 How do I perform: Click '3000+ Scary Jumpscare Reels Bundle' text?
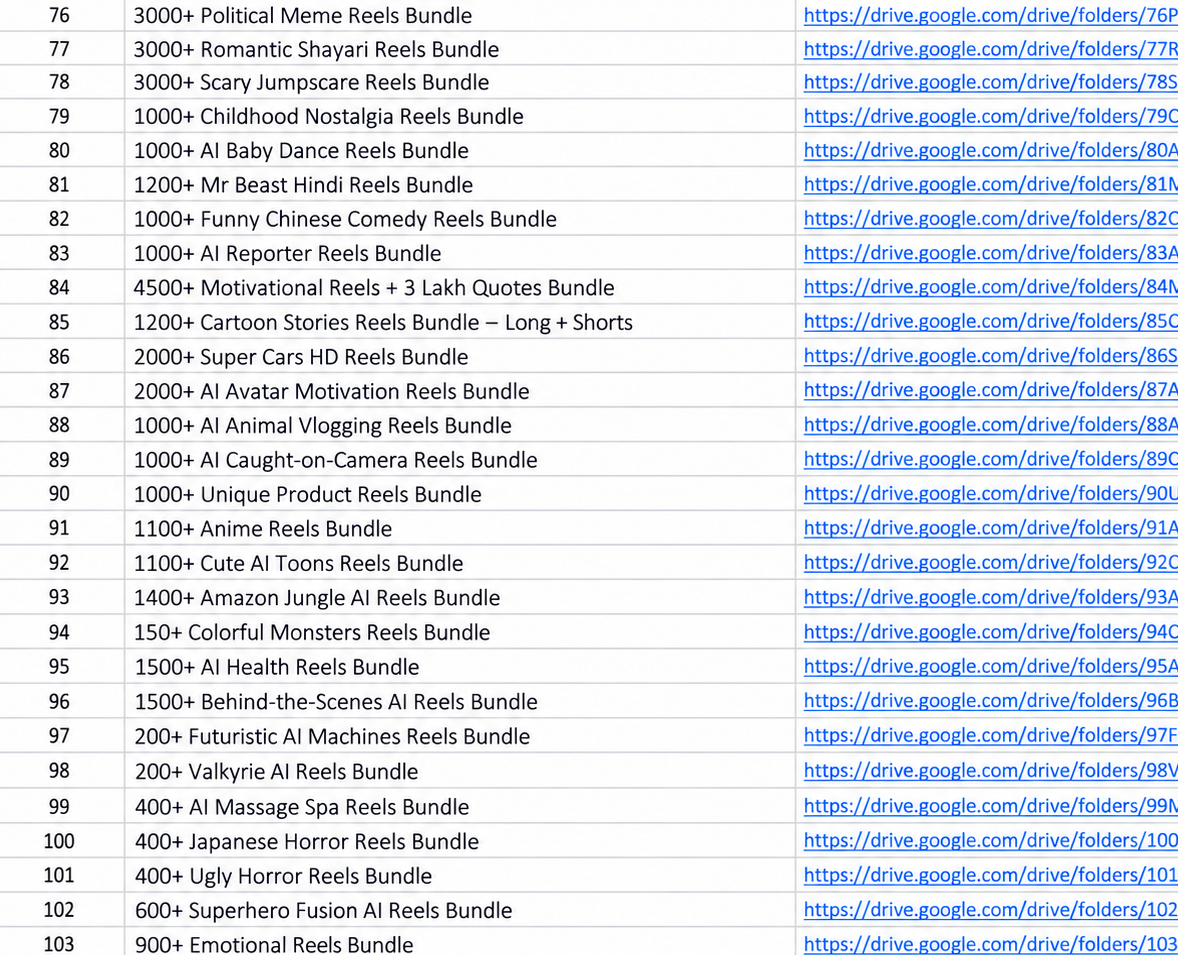pos(311,83)
